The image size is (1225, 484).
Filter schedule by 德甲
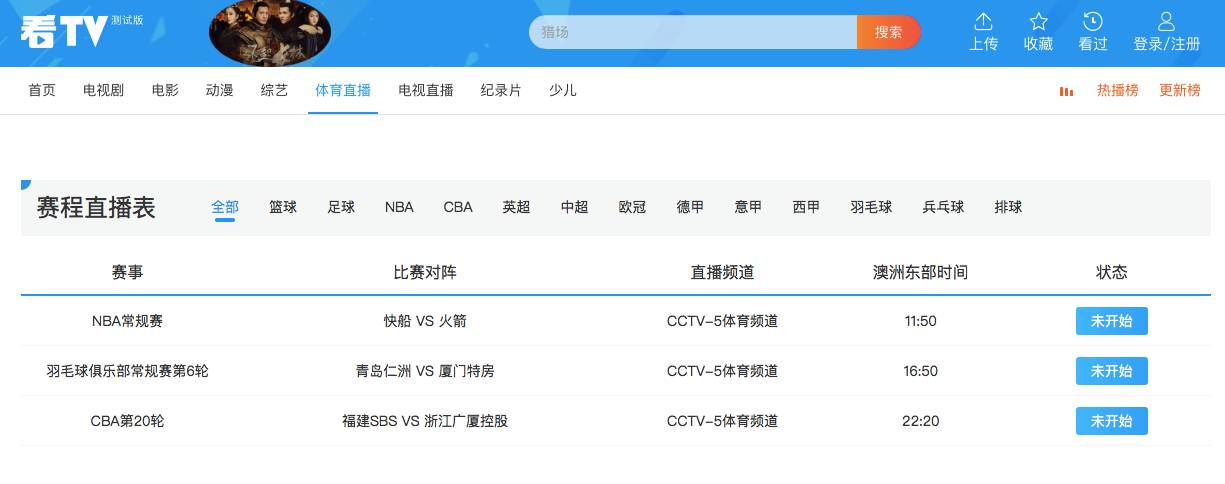click(690, 207)
